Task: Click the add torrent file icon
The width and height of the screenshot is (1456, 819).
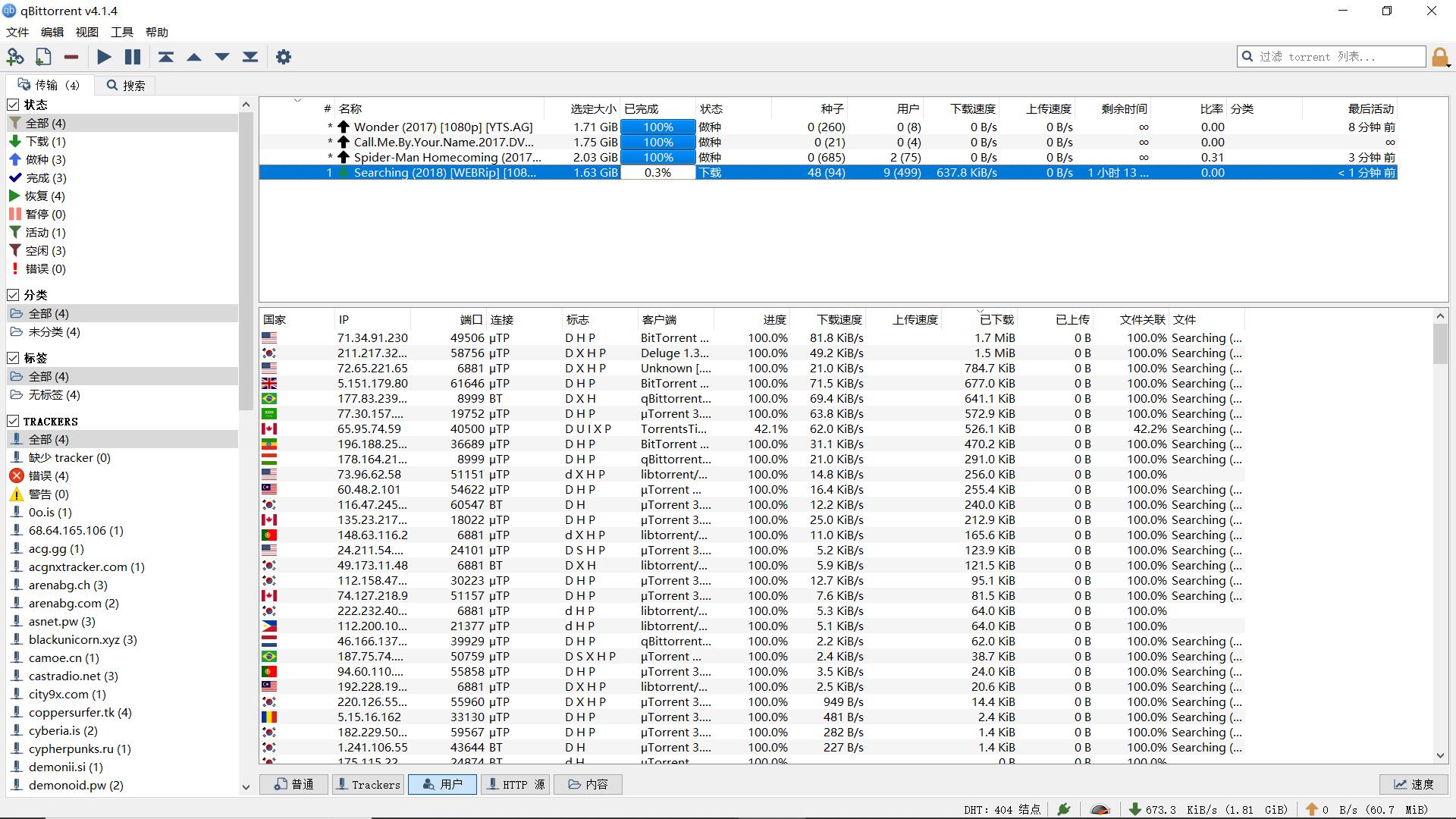Action: click(43, 57)
